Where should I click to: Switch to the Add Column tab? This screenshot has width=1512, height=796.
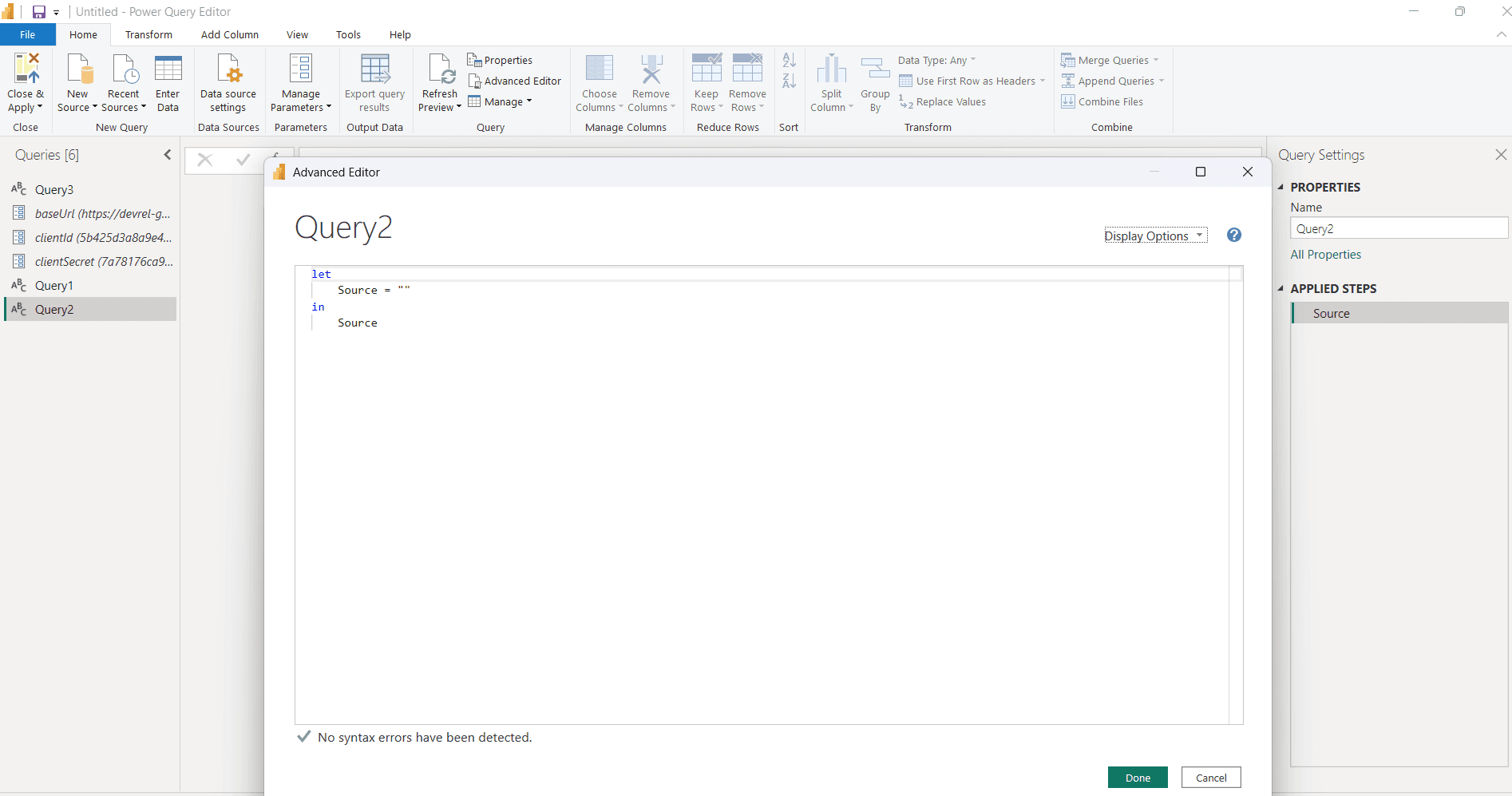[x=230, y=34]
